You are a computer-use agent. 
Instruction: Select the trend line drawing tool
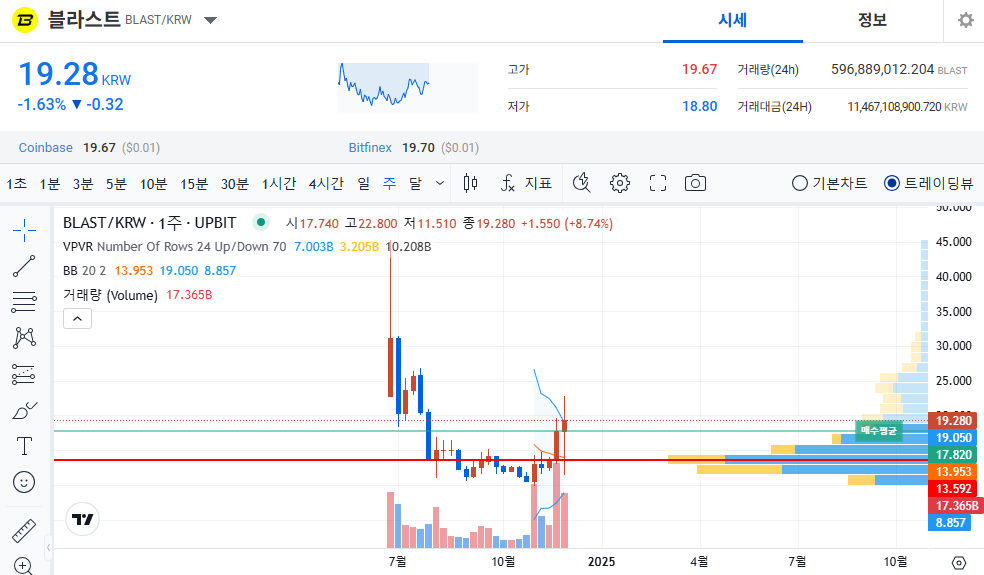tap(24, 266)
